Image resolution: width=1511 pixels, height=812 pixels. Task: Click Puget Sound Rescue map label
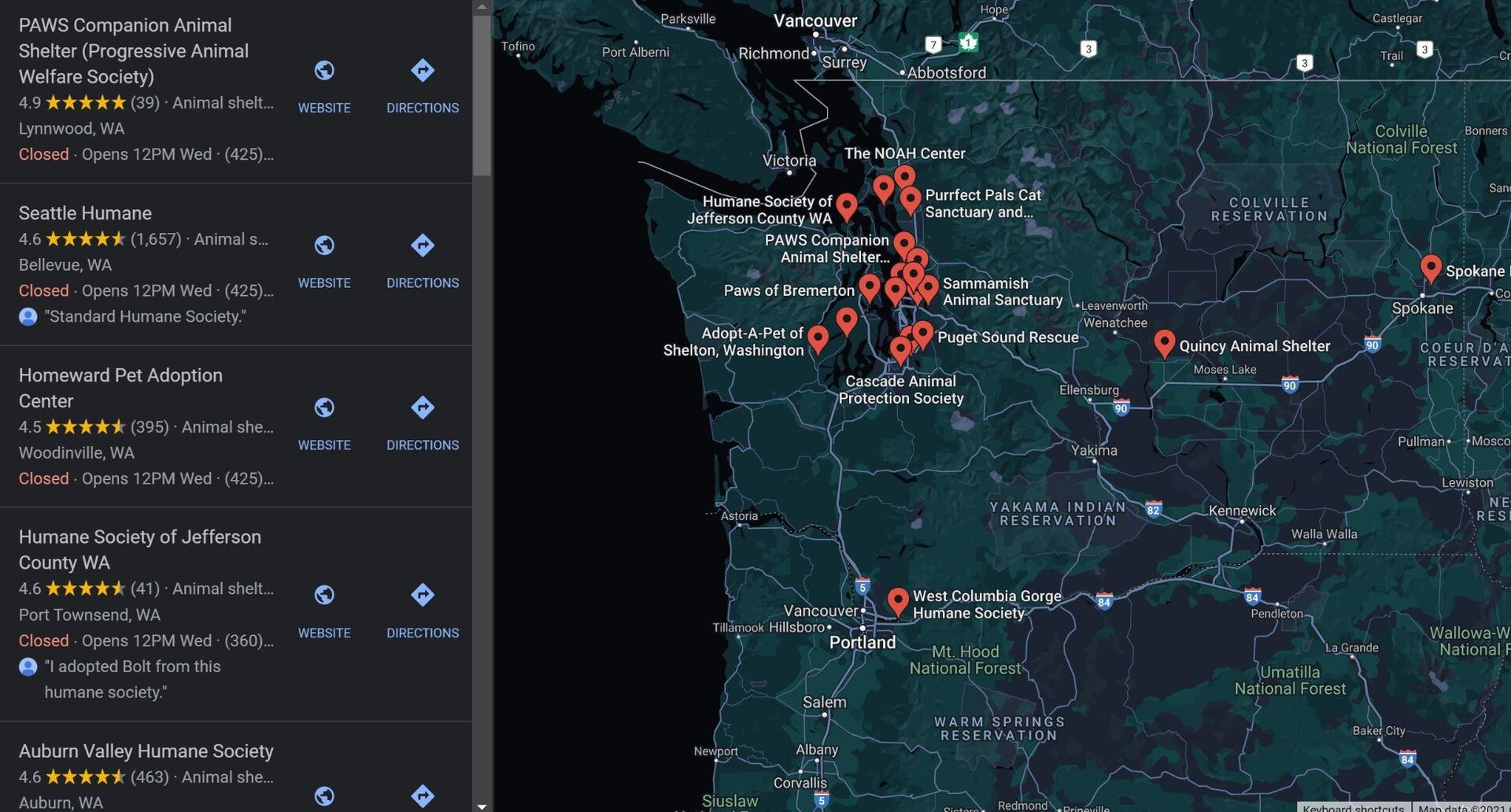[1007, 338]
